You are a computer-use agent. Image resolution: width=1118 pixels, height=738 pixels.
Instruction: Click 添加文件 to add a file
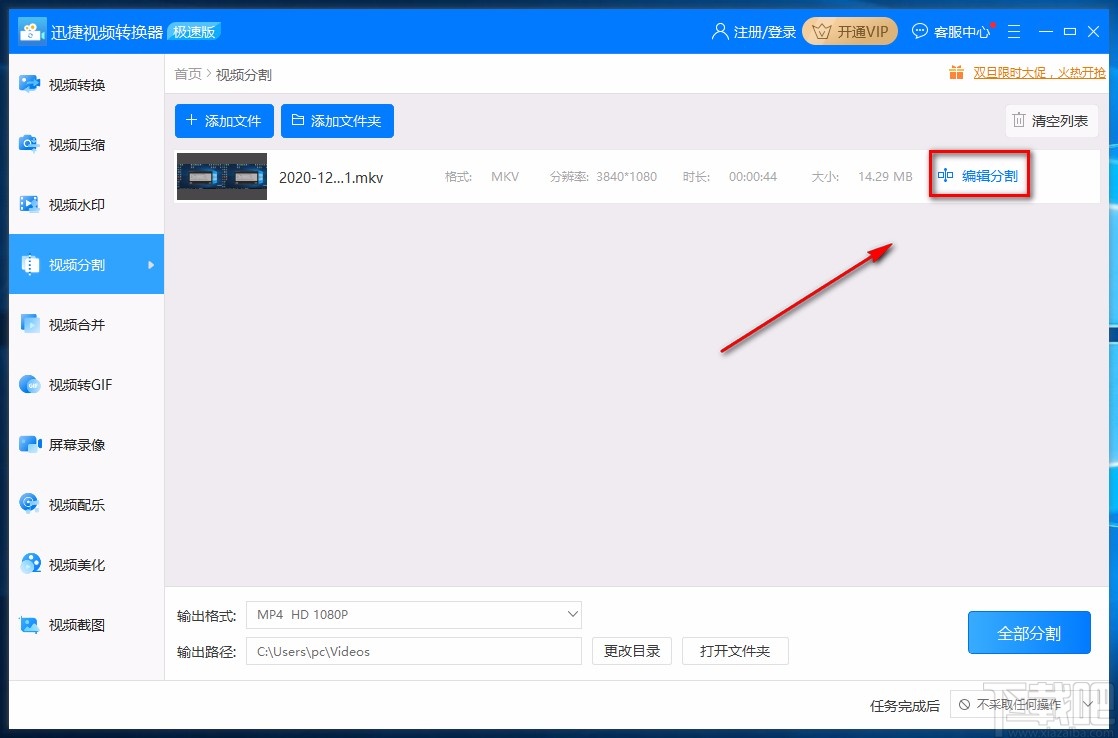pos(223,120)
